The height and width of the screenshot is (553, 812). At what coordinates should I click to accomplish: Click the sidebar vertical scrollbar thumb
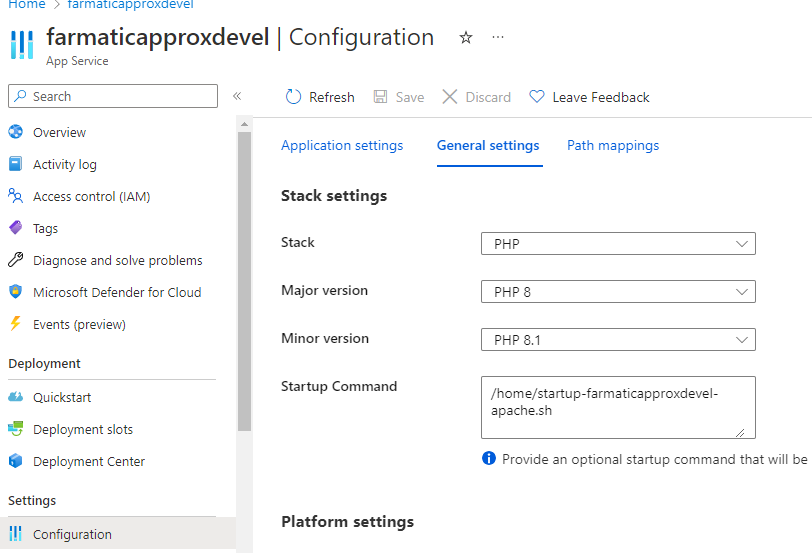tap(244, 281)
